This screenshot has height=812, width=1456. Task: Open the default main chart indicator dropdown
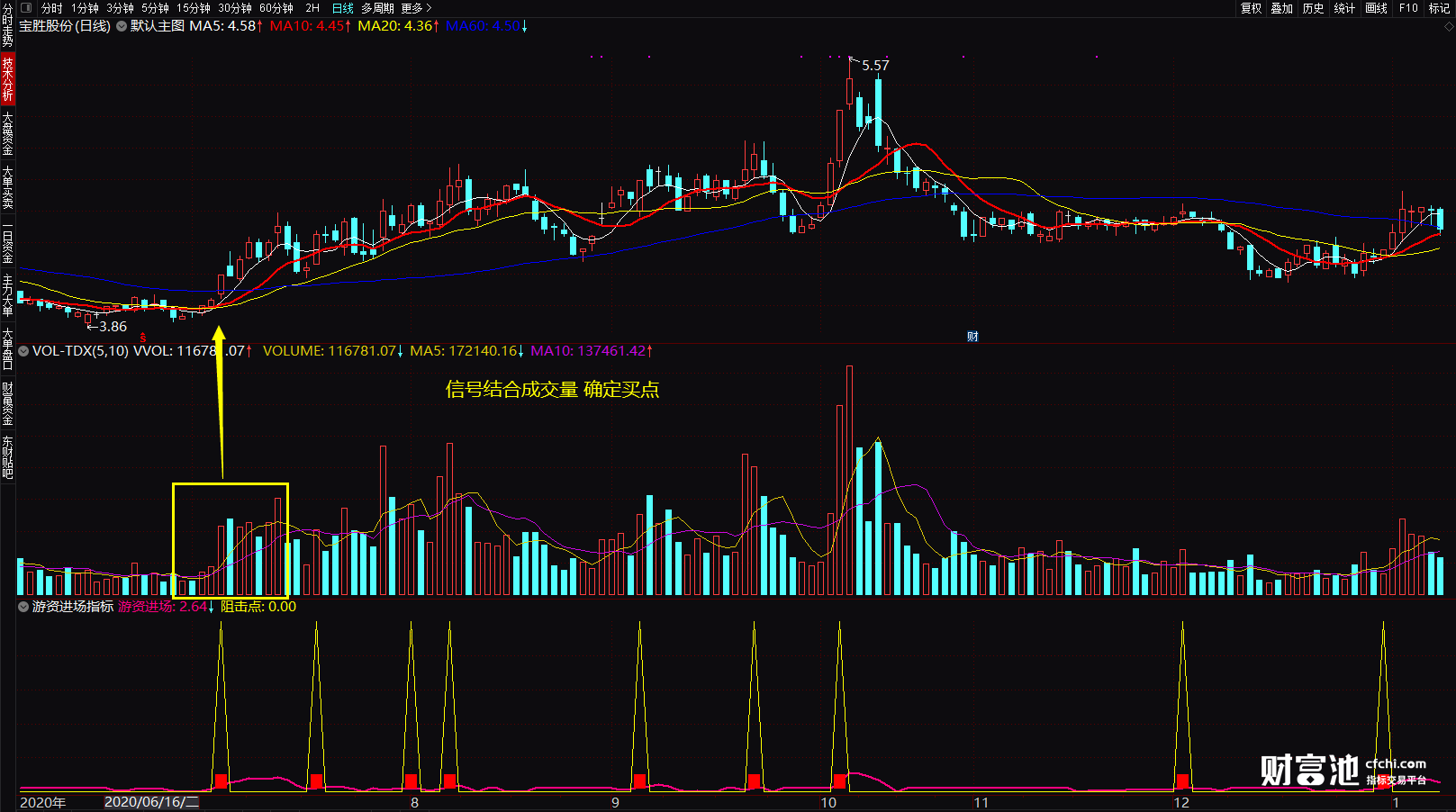tap(122, 26)
